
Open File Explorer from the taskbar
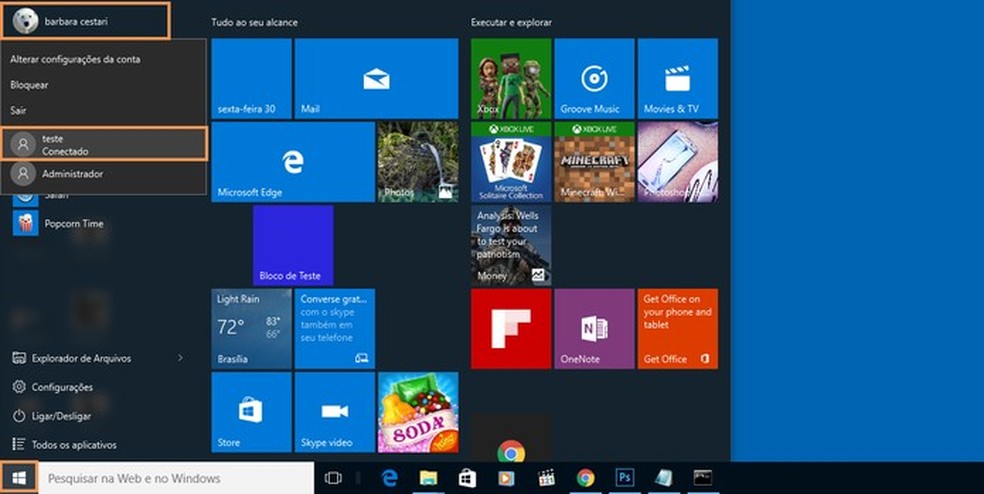pyautogui.click(x=429, y=478)
